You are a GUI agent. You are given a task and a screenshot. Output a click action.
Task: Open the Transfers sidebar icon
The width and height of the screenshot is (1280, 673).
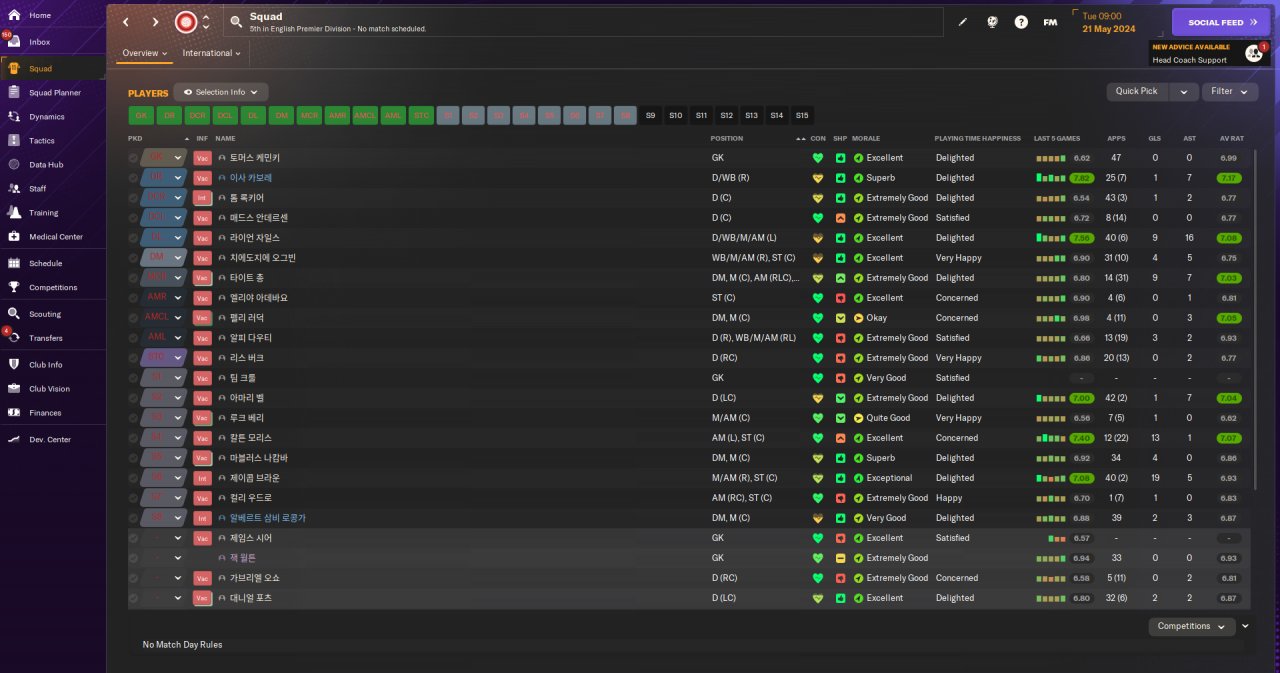click(14, 338)
